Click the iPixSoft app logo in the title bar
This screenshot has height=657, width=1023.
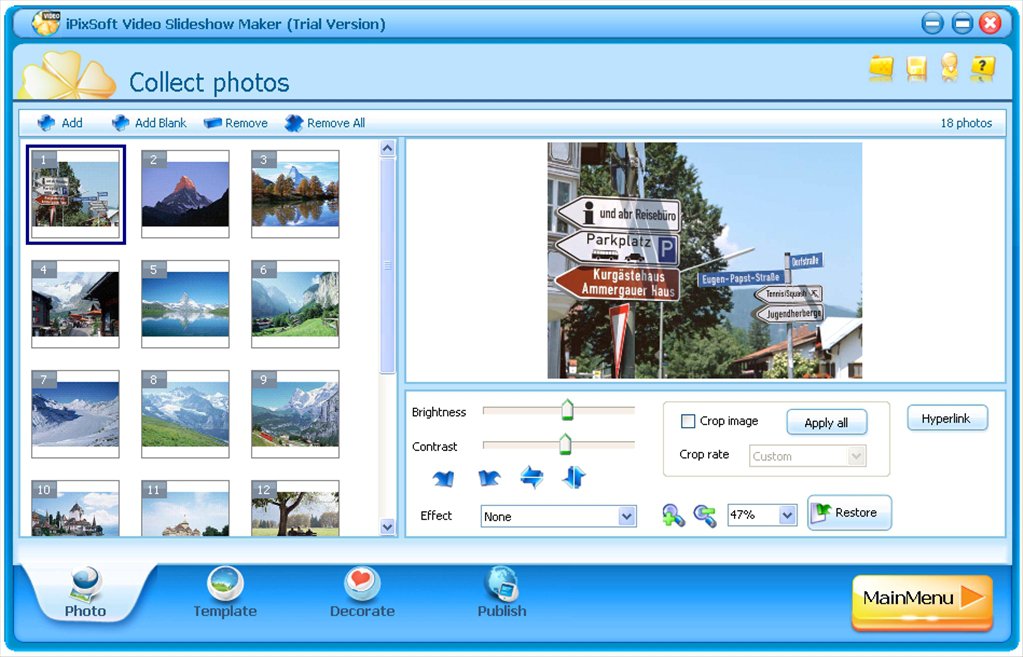(x=46, y=23)
